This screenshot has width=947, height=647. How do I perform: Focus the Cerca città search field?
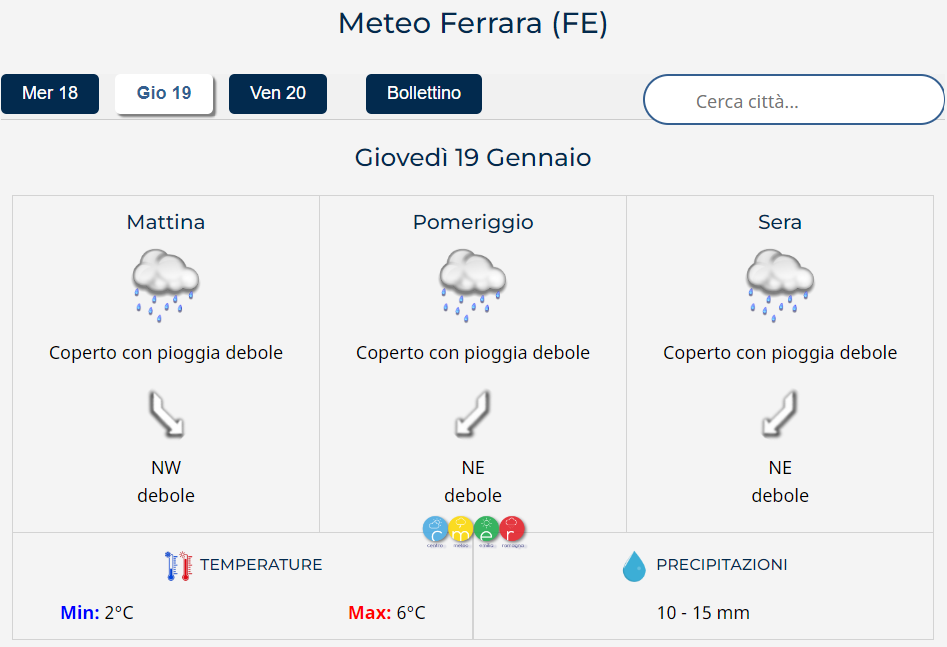[x=794, y=101]
